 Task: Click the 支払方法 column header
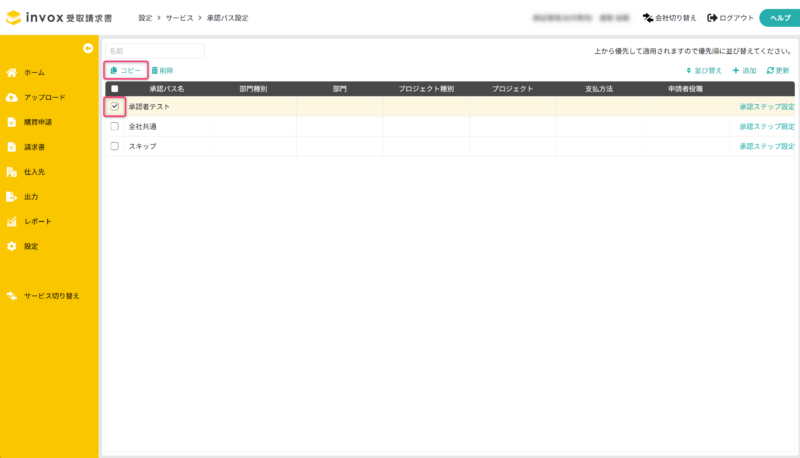point(599,89)
